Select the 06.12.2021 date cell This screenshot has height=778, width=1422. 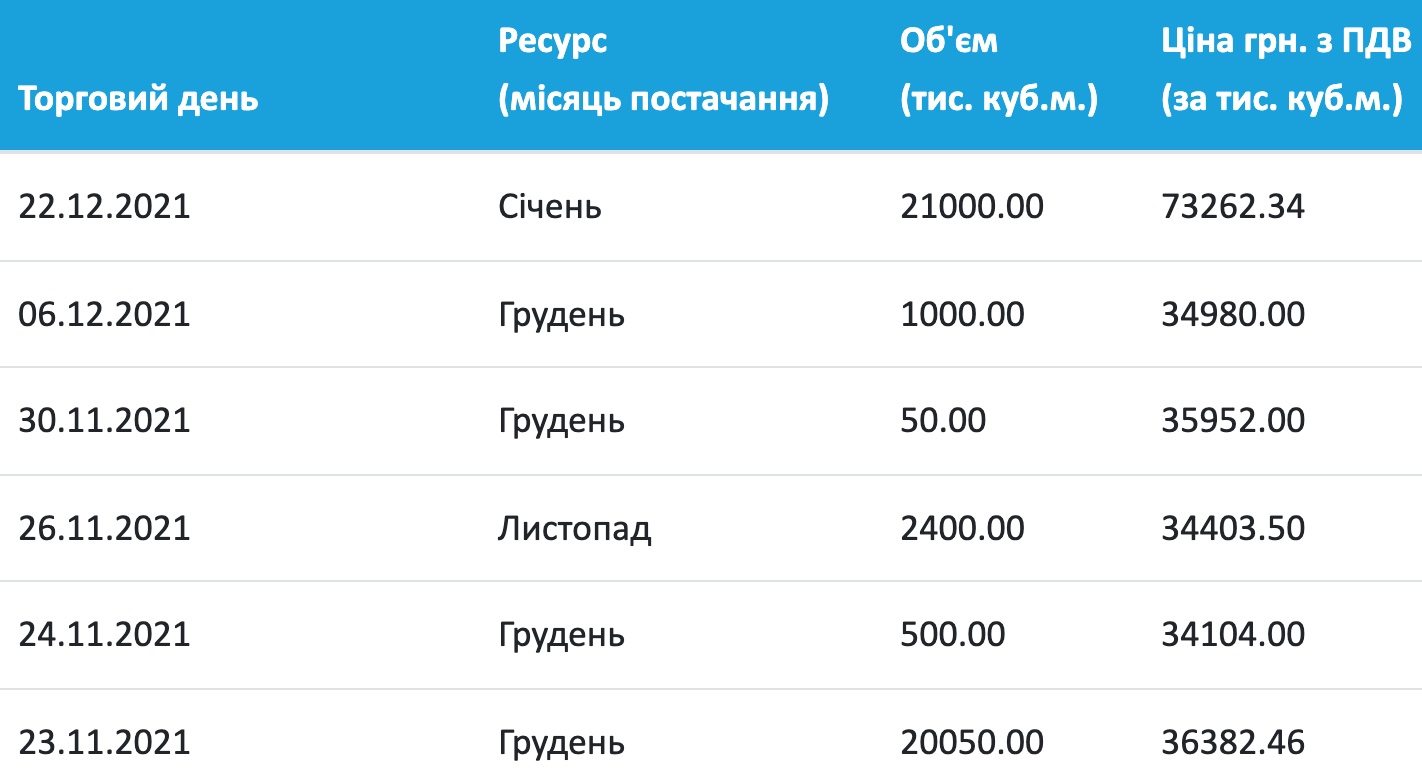[104, 314]
